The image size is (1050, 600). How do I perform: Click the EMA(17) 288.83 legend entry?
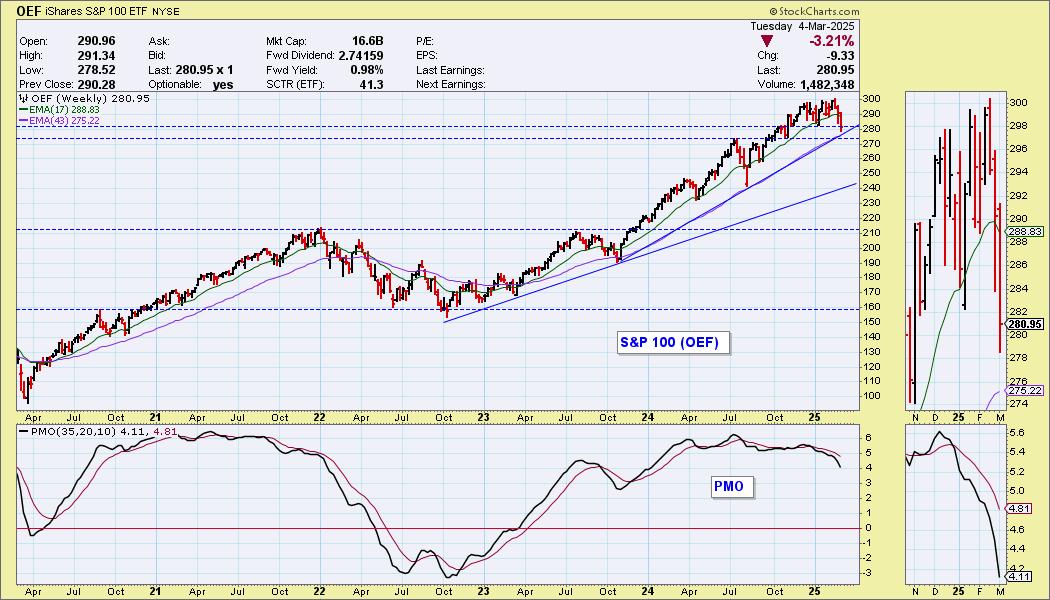[65, 109]
